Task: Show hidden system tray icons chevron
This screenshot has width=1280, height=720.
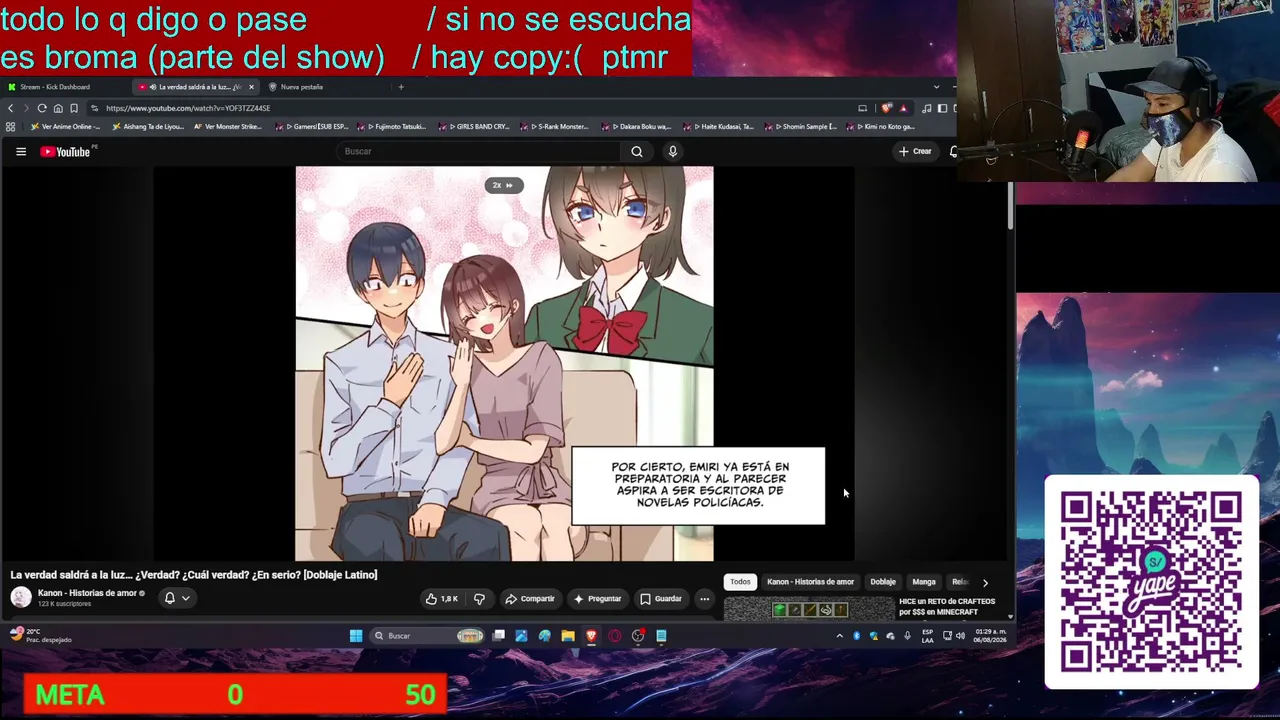Action: click(x=839, y=636)
